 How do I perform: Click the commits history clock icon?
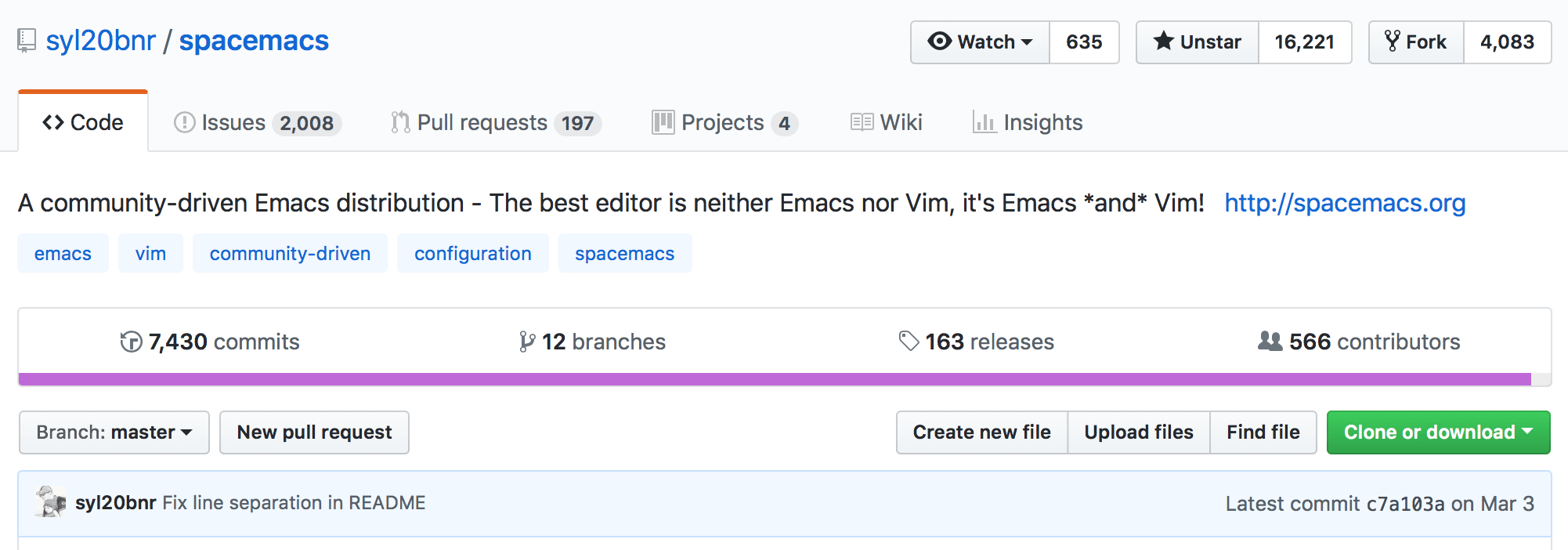131,342
